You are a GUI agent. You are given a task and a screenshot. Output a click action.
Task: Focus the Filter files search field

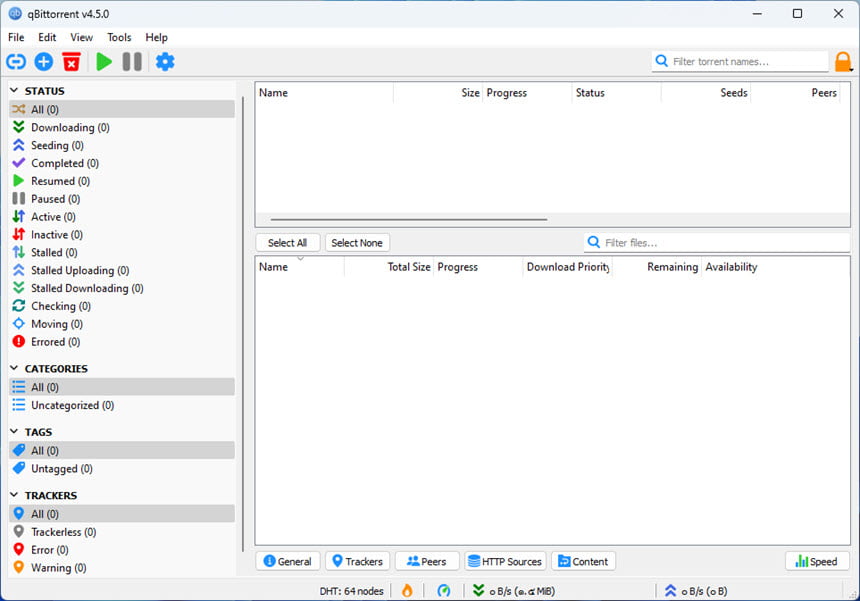tap(717, 242)
